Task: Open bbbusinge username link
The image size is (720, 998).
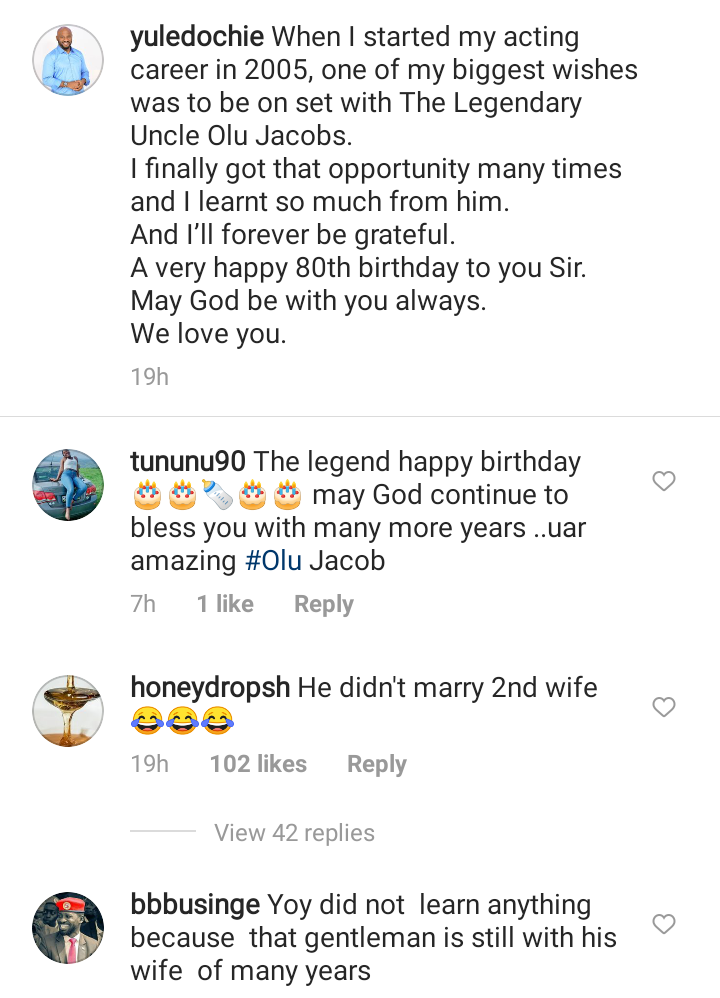Action: (195, 905)
